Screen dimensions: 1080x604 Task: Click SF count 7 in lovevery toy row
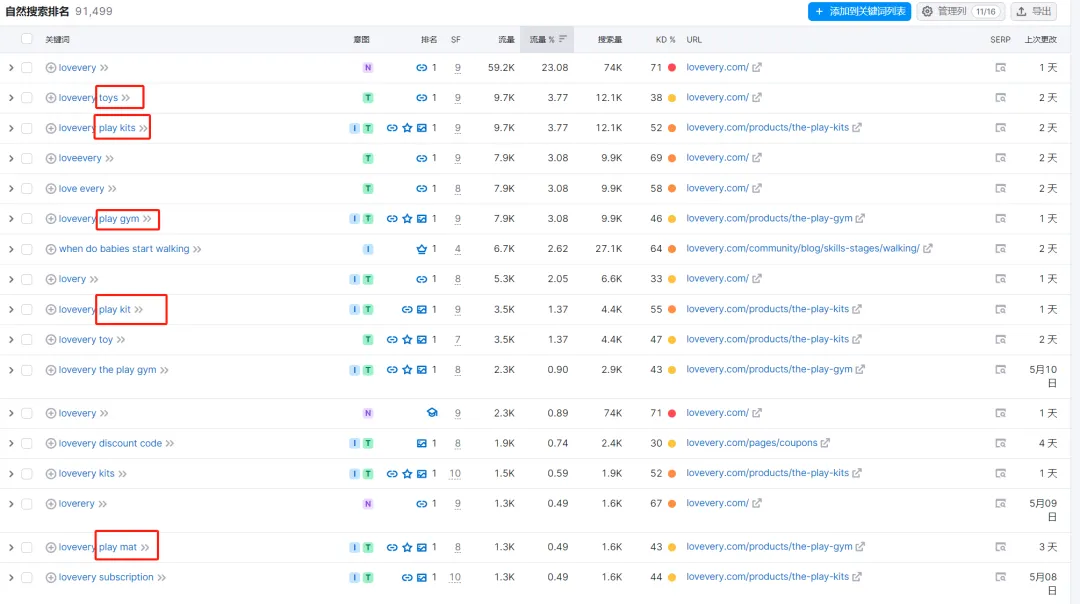[457, 340]
